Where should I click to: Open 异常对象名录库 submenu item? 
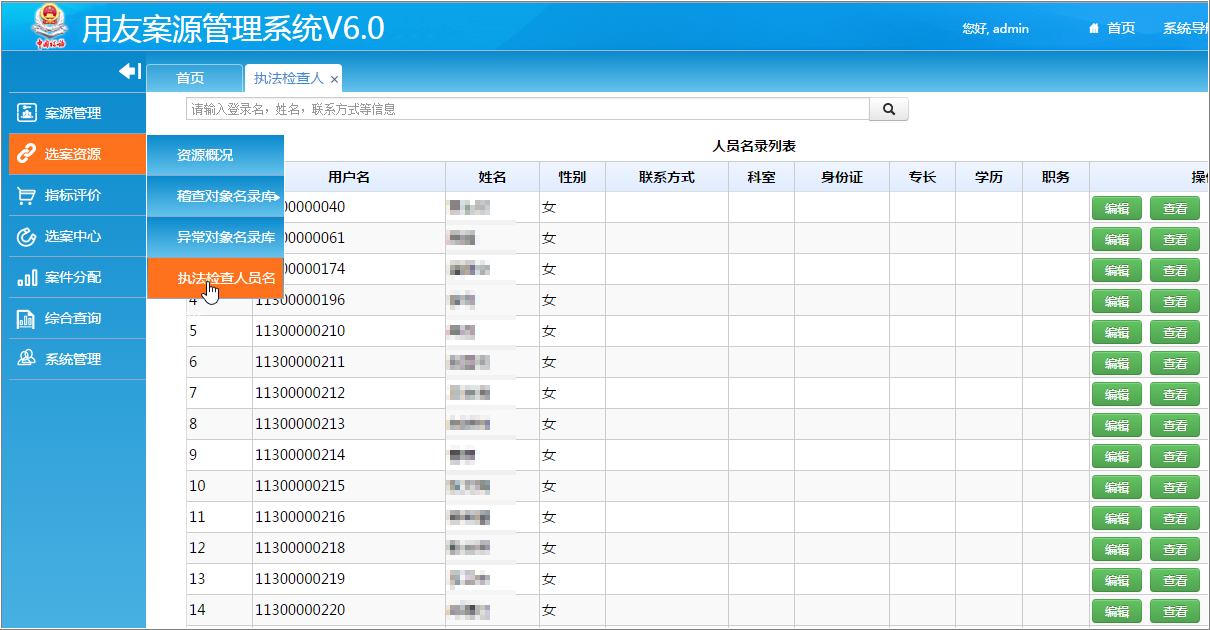click(215, 237)
